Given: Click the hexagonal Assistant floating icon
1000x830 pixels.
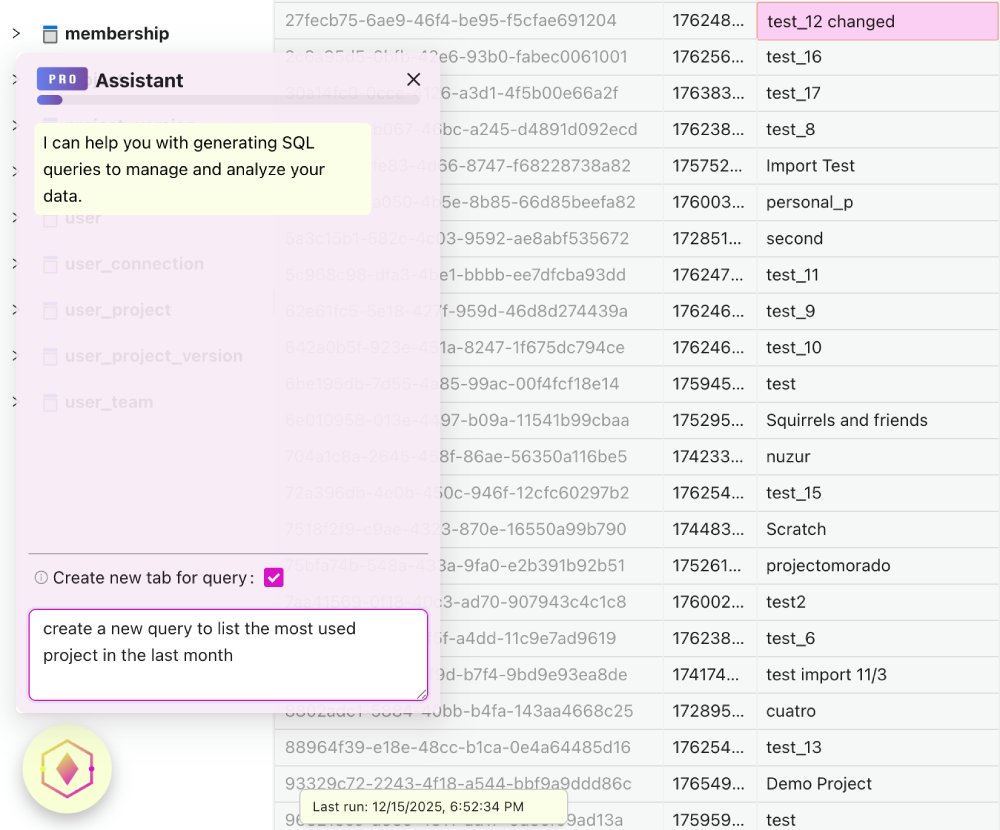Looking at the screenshot, I should pos(68,770).
